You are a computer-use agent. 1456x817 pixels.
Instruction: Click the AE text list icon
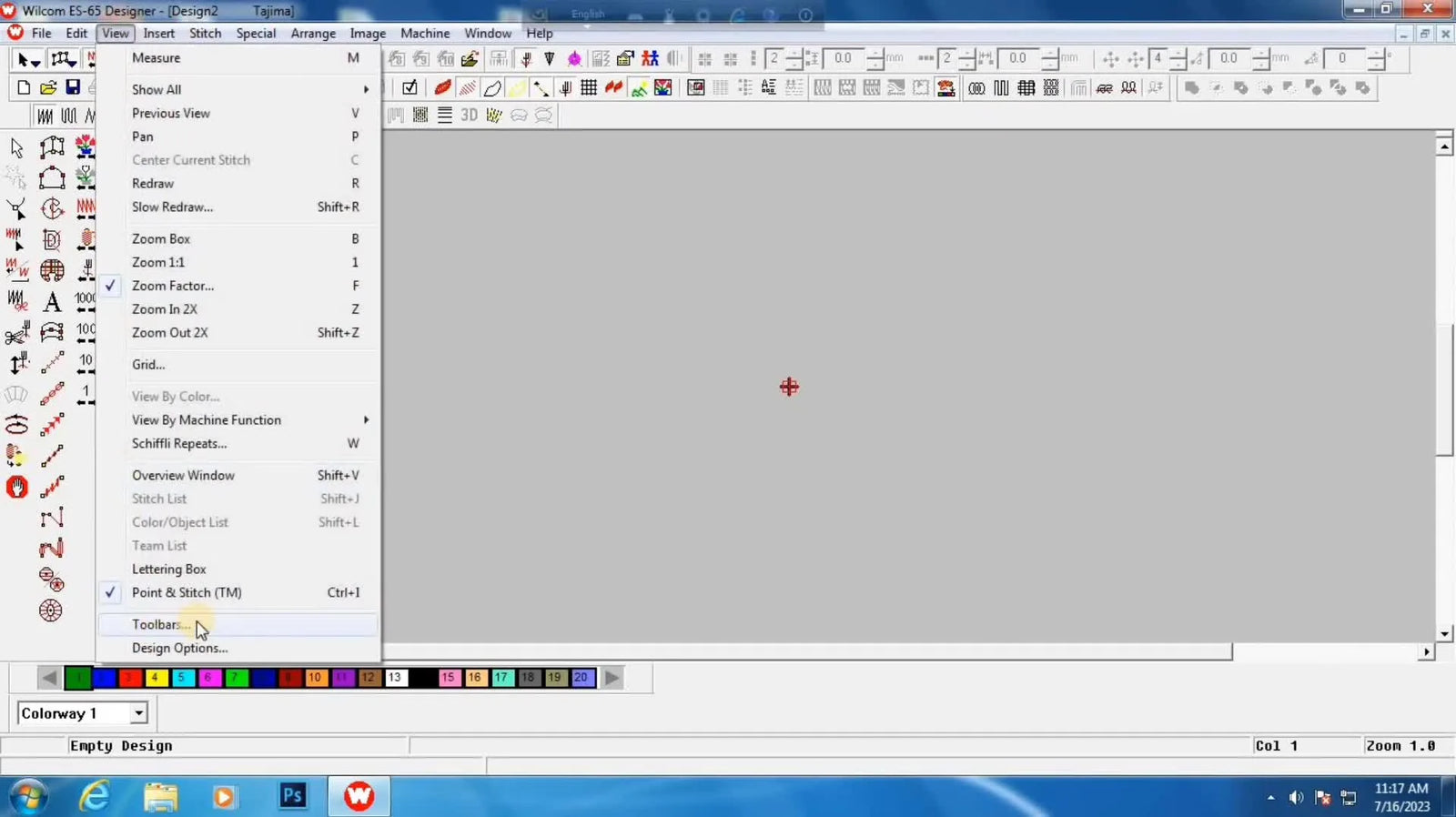pyautogui.click(x=768, y=87)
